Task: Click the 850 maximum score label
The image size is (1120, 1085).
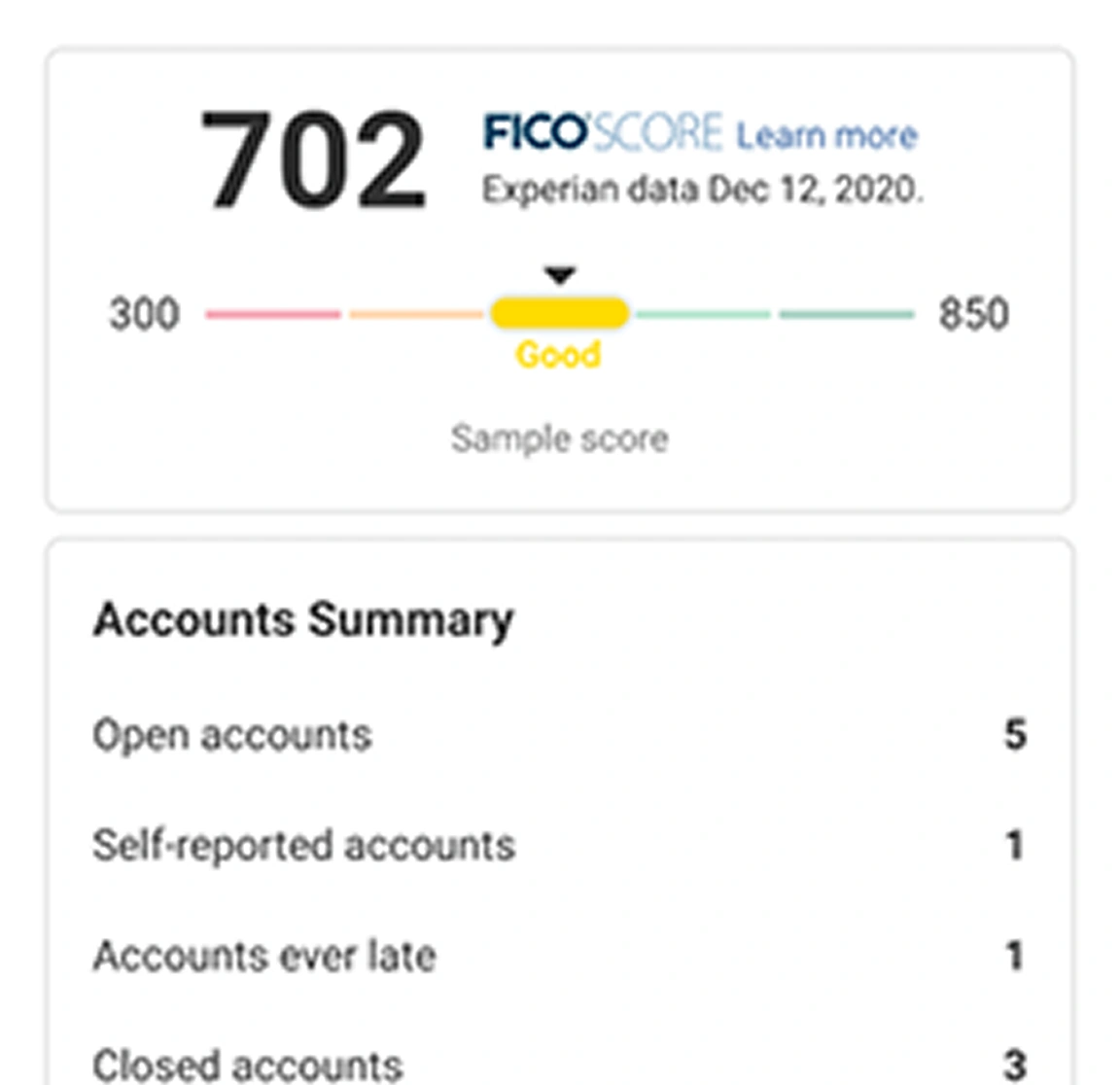Action: pos(973,314)
